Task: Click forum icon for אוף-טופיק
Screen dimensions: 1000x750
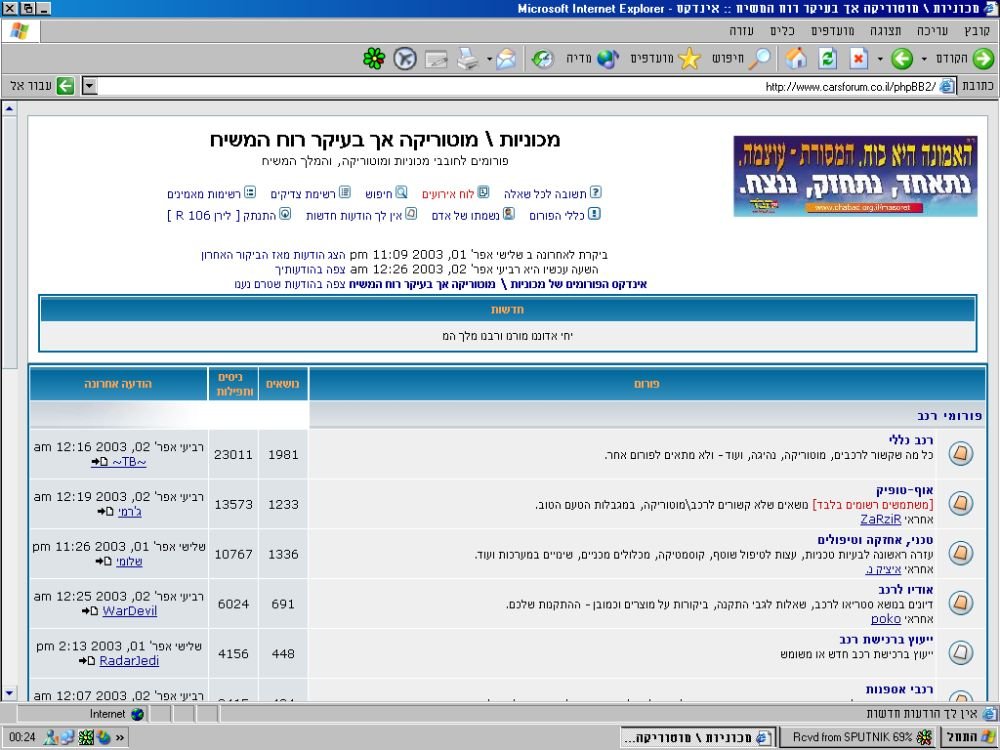Action: click(x=960, y=504)
